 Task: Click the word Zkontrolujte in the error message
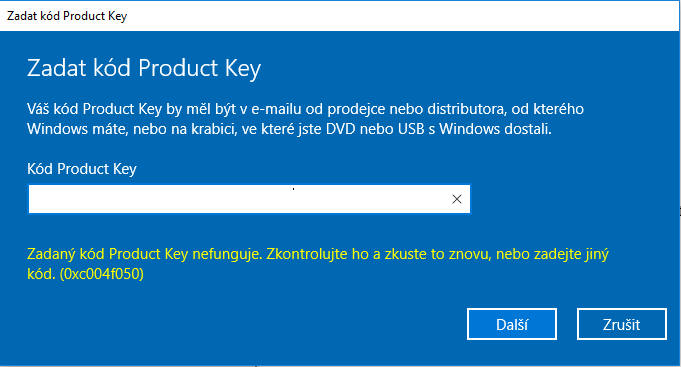coord(307,254)
